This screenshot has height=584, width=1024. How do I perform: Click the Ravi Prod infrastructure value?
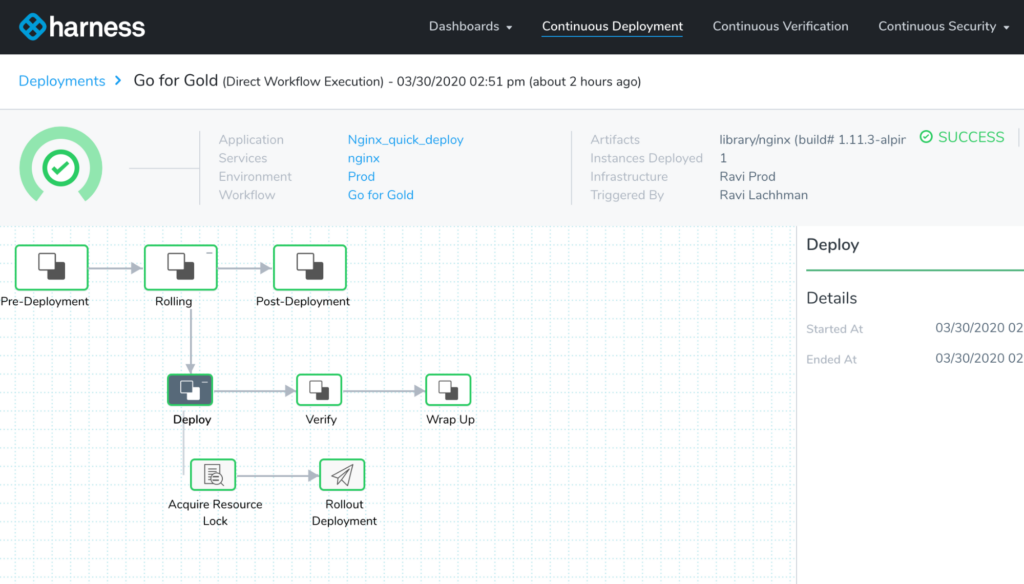tap(747, 176)
